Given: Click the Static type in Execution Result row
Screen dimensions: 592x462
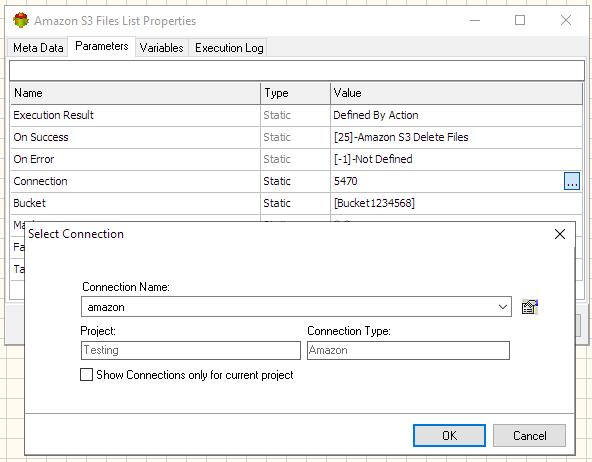Looking at the screenshot, I should (x=277, y=115).
